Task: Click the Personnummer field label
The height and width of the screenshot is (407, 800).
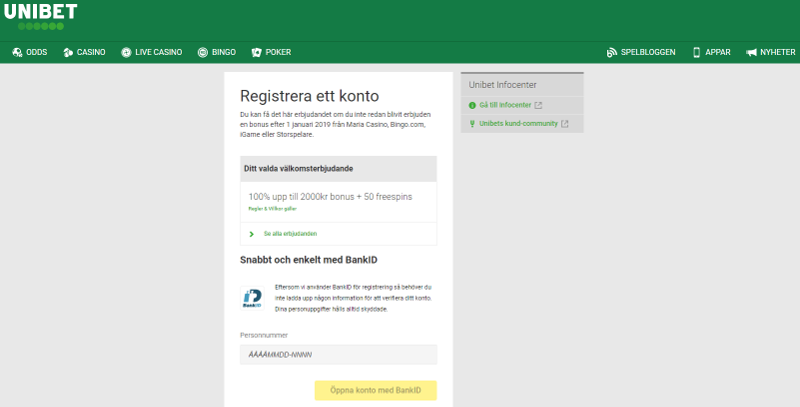Action: (x=264, y=335)
